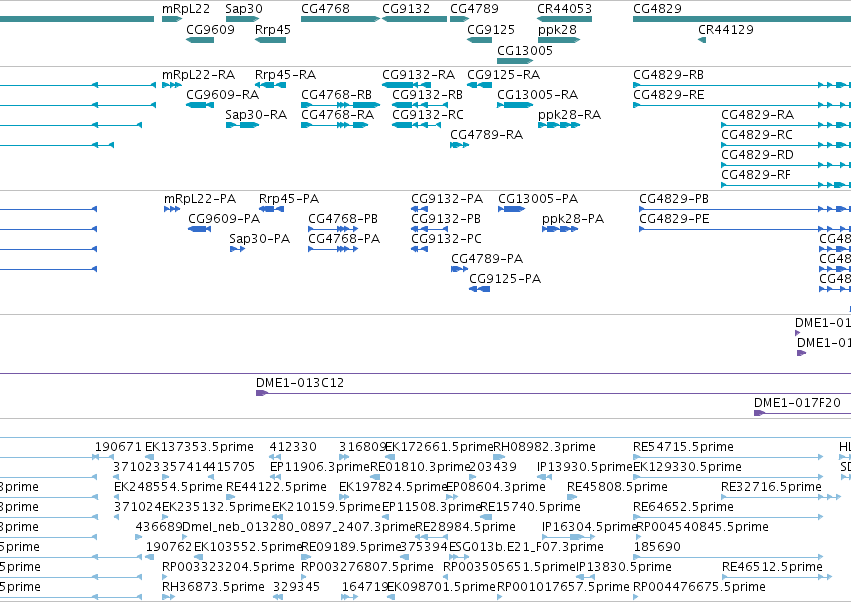Select EST RE54715.5prime

click(728, 457)
